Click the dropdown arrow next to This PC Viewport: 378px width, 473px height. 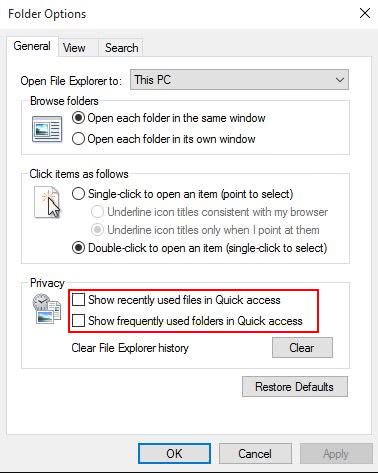click(340, 80)
